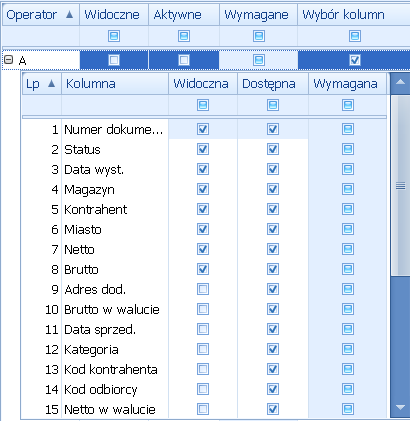Image resolution: width=410 pixels, height=421 pixels.
Task: Check Aktywne for operator A
Action: 184,60
